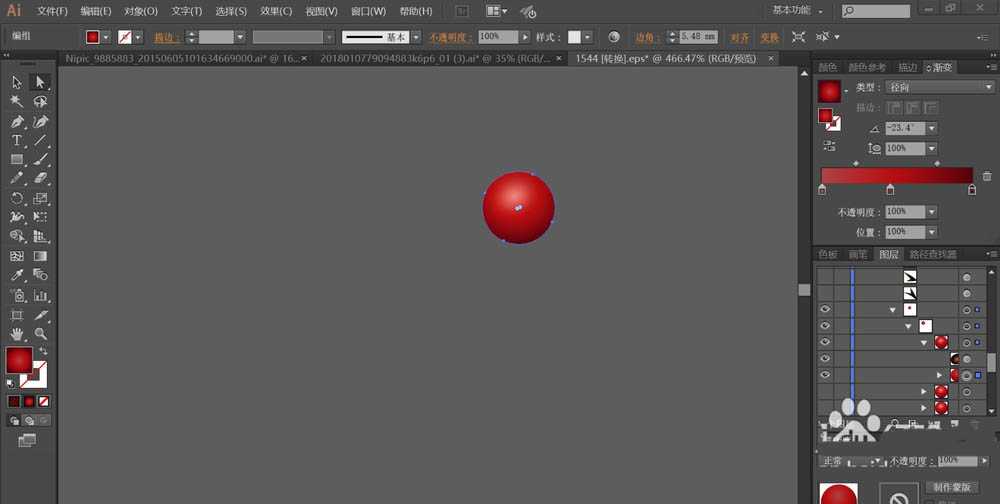This screenshot has height=504, width=1000.
Task: Select the Column Graph tool
Action: [40, 295]
